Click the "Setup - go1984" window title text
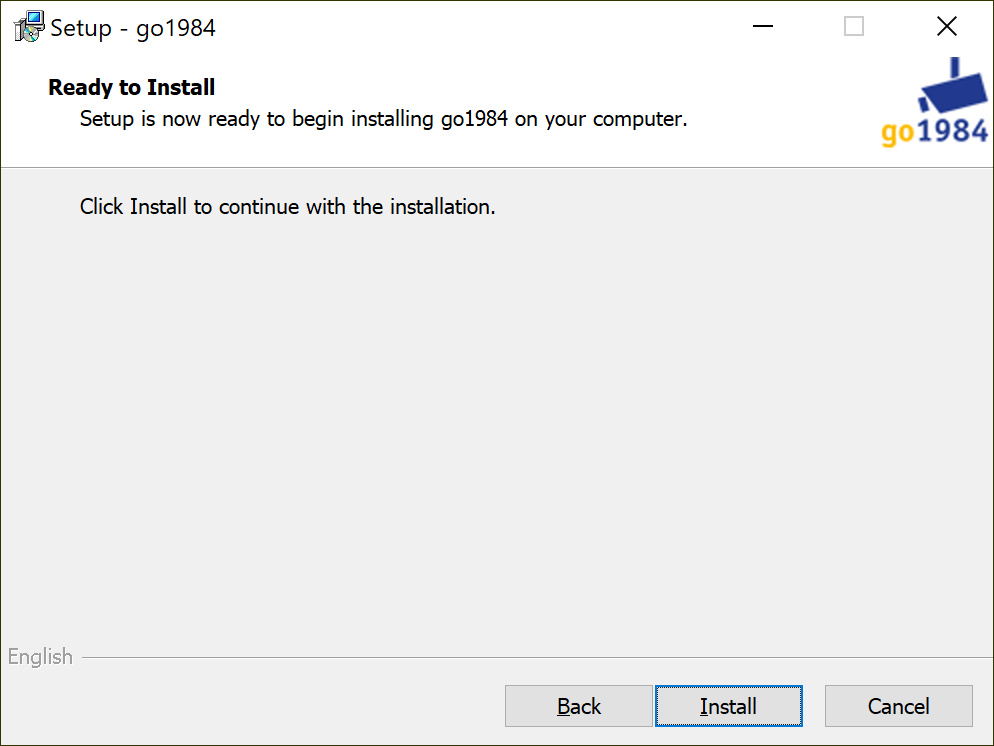Viewport: 994px width, 746px height. click(132, 28)
